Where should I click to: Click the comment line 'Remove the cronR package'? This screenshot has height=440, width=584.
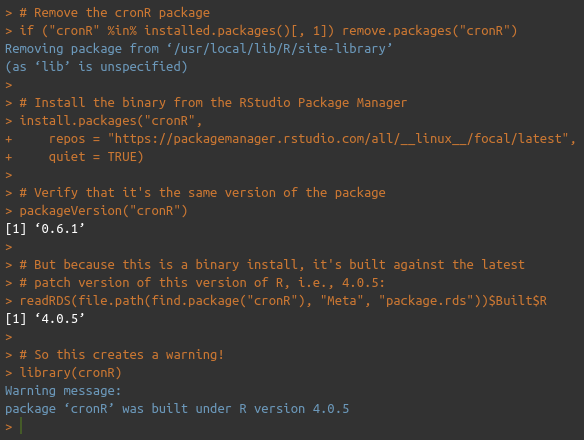tap(115, 13)
